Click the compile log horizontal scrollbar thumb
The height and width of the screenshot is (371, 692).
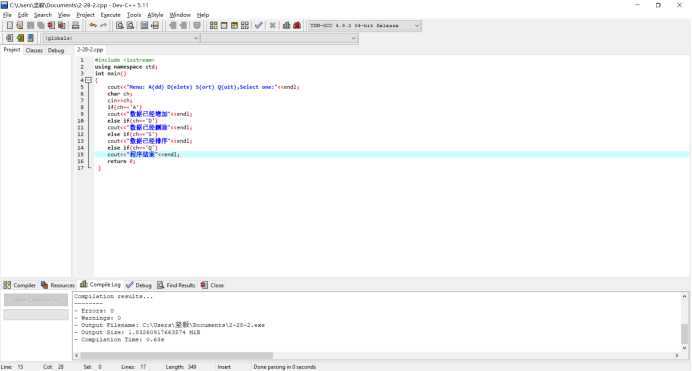pos(177,355)
